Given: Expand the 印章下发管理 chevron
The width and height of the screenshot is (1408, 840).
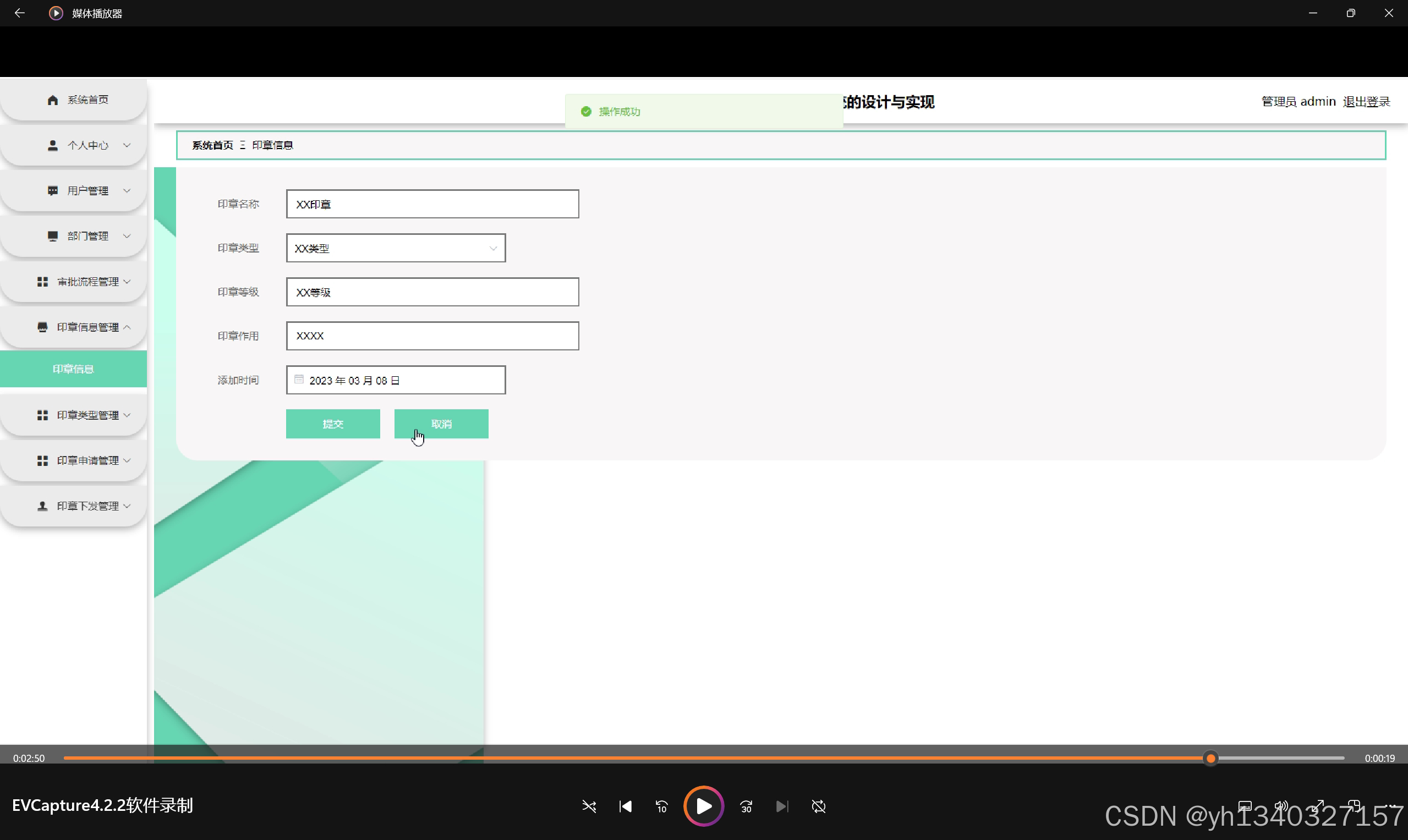Looking at the screenshot, I should coord(127,506).
